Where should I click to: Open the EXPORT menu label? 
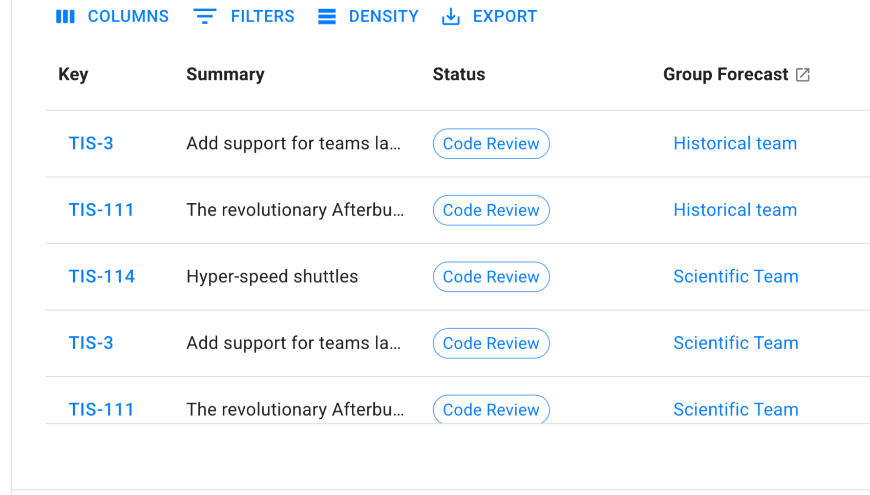(x=505, y=17)
